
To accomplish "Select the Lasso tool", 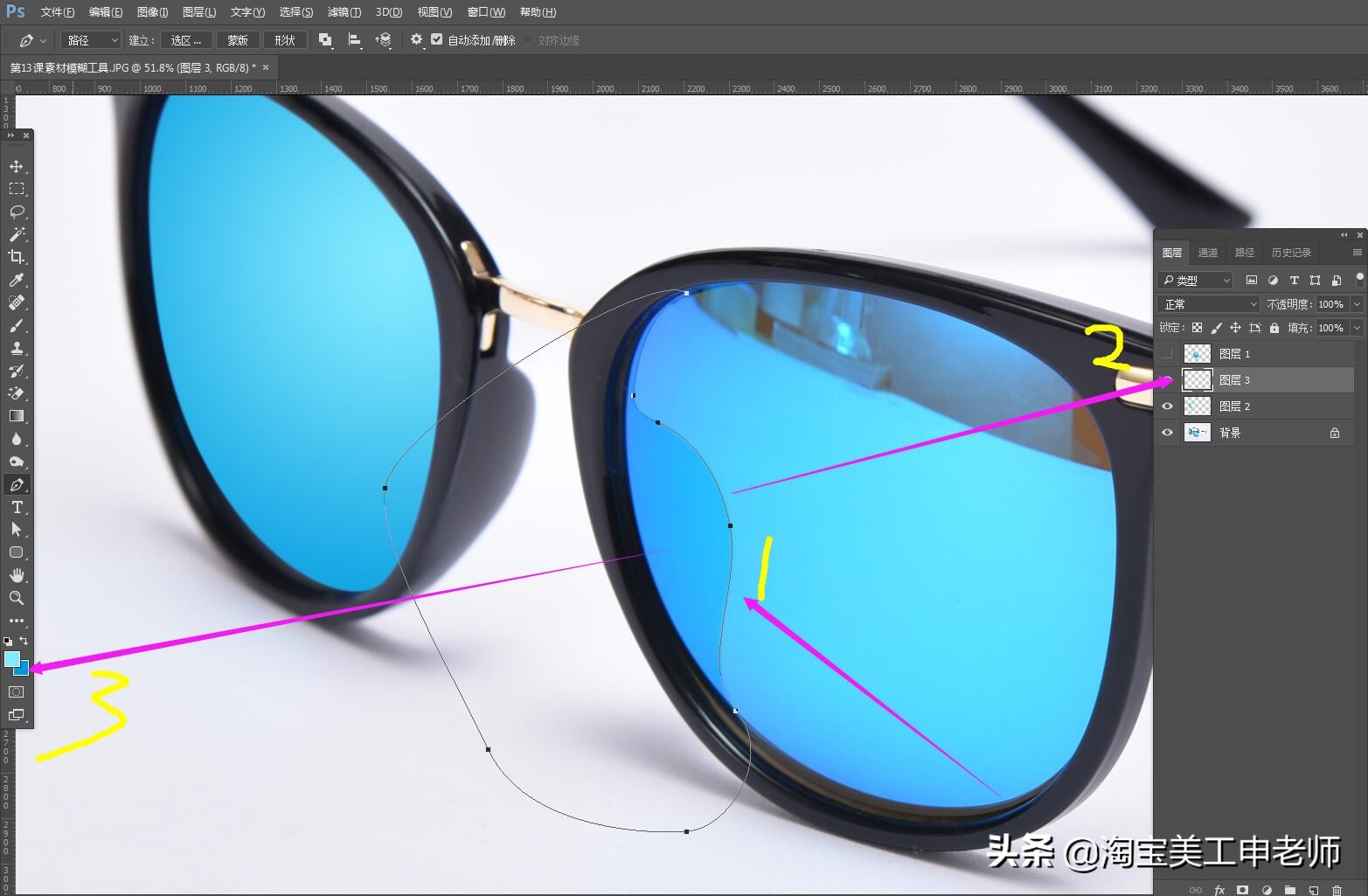I will (x=16, y=212).
